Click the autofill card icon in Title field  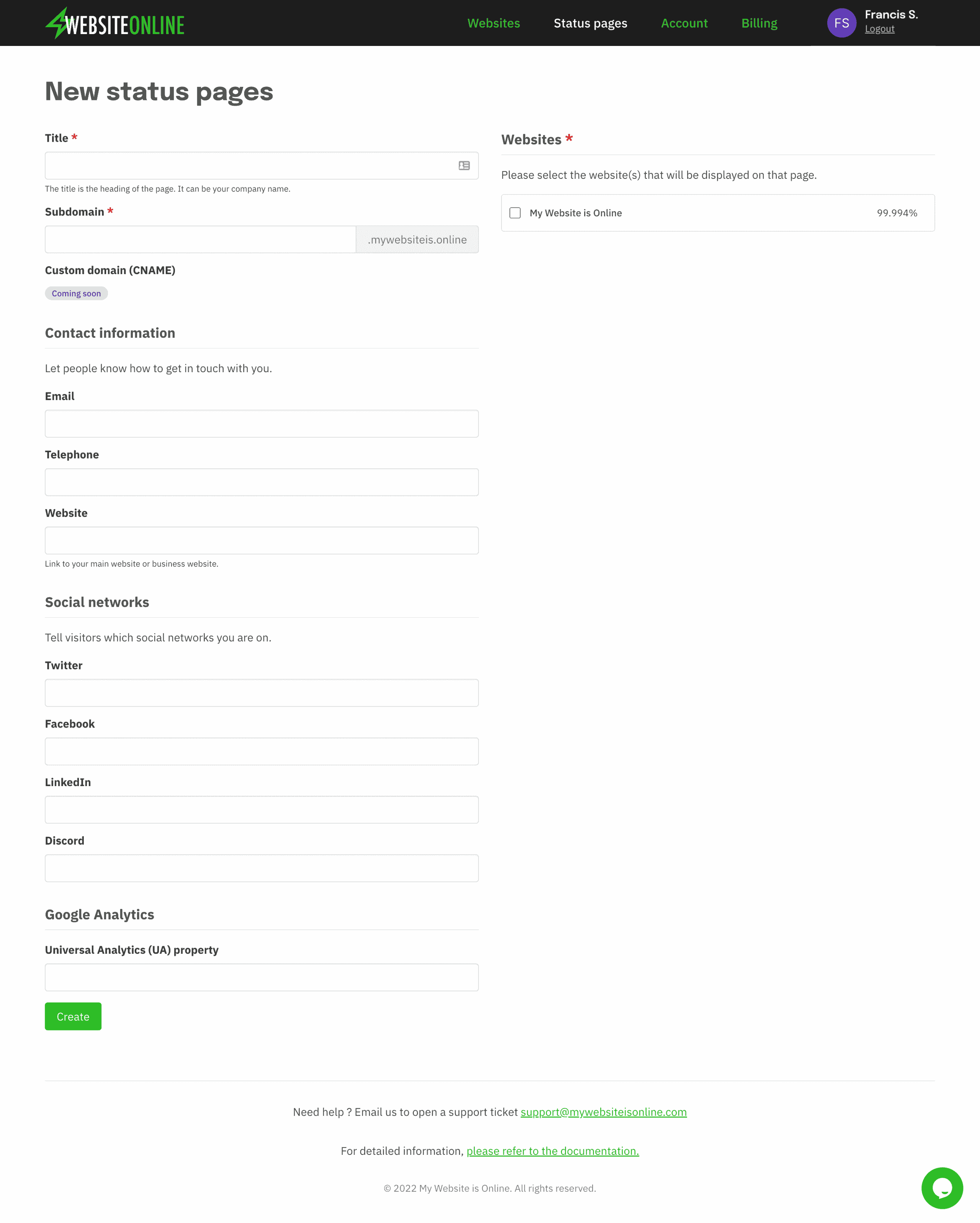point(464,166)
